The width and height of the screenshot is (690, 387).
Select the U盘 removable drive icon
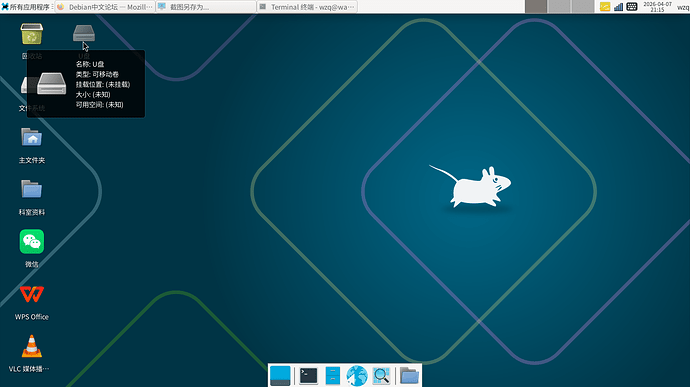tap(84, 33)
